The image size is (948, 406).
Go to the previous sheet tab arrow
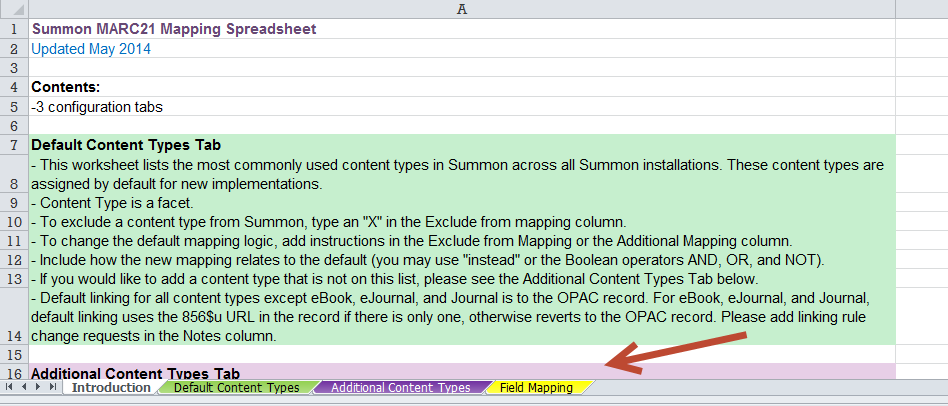pos(24,387)
